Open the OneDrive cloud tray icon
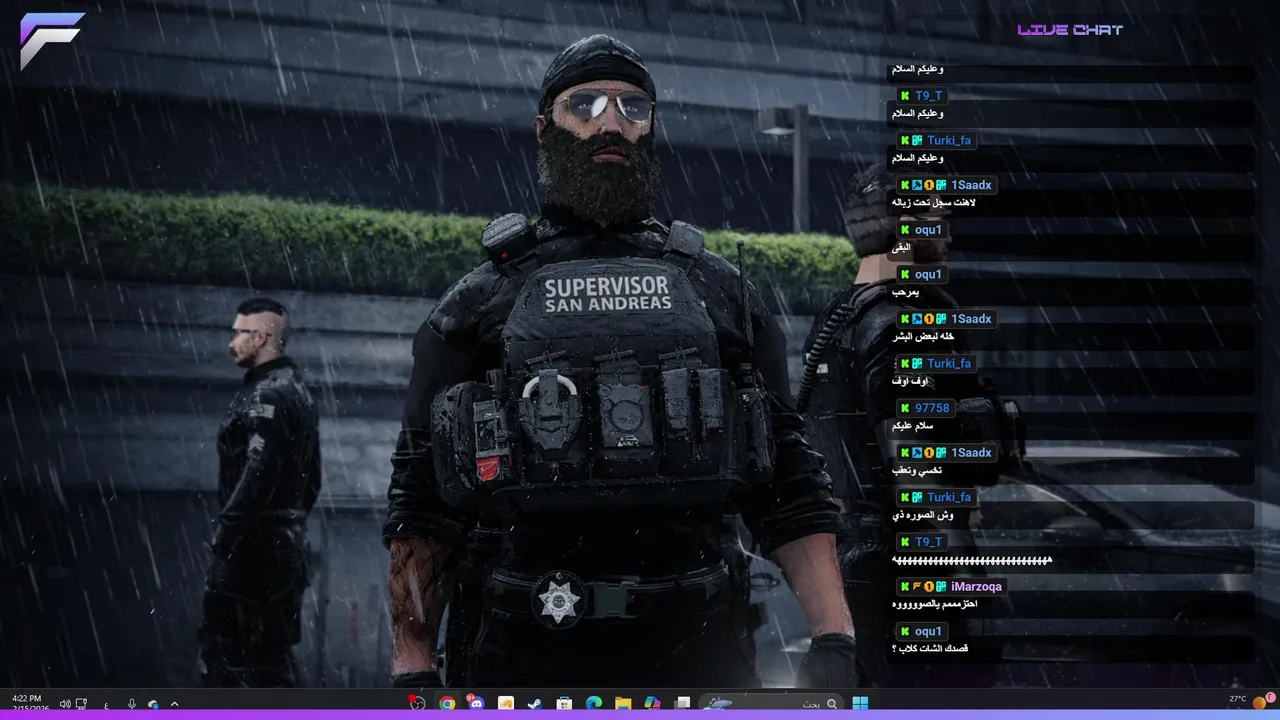The width and height of the screenshot is (1280, 720). click(x=153, y=705)
